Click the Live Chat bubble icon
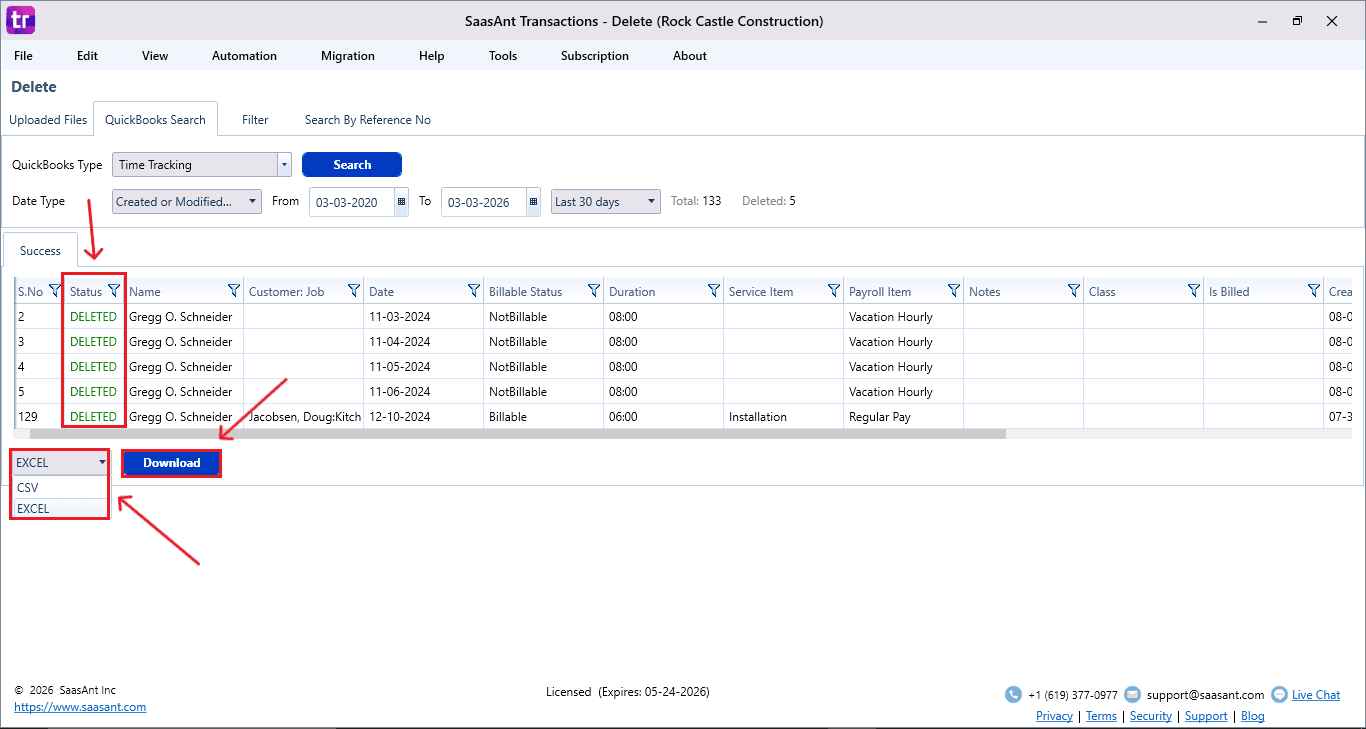Viewport: 1366px width, 729px height. tap(1279, 694)
